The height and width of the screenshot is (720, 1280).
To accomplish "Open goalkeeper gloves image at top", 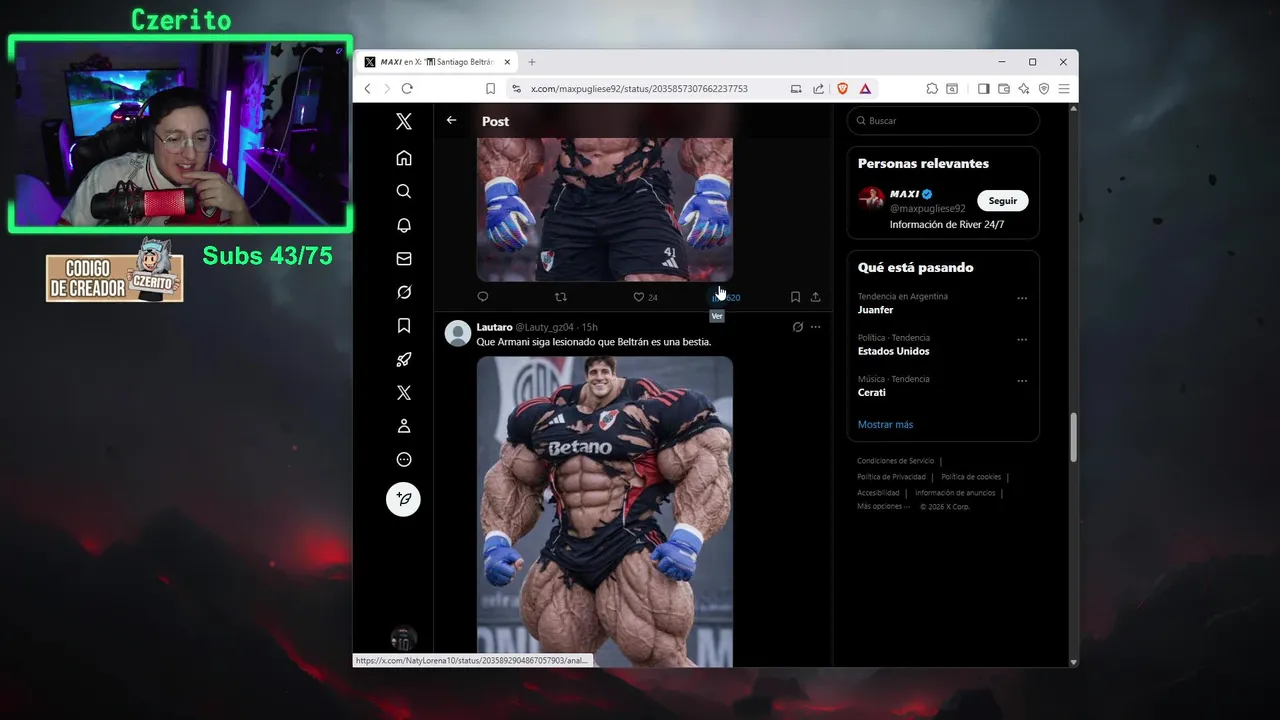I will (604, 209).
